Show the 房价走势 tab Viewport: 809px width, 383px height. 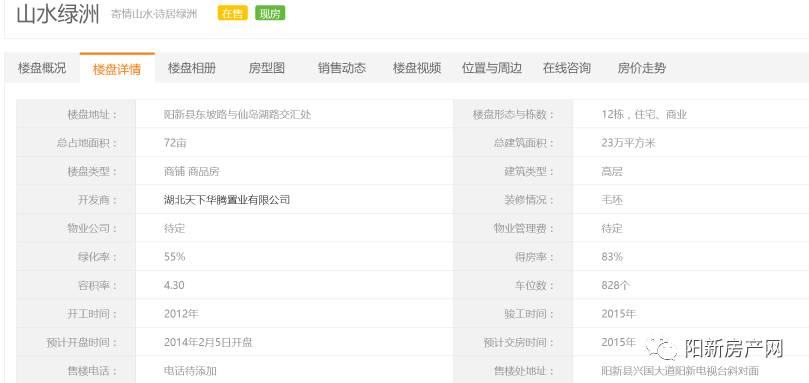pos(641,68)
